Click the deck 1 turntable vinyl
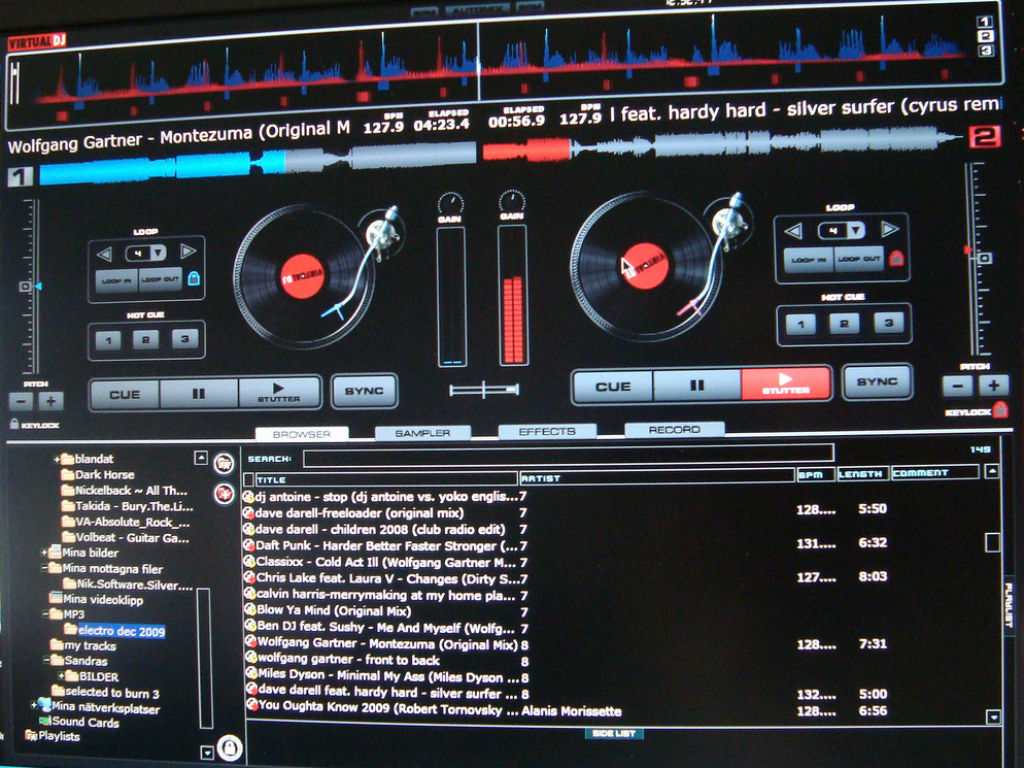Viewport: 1024px width, 768px height. pos(302,277)
